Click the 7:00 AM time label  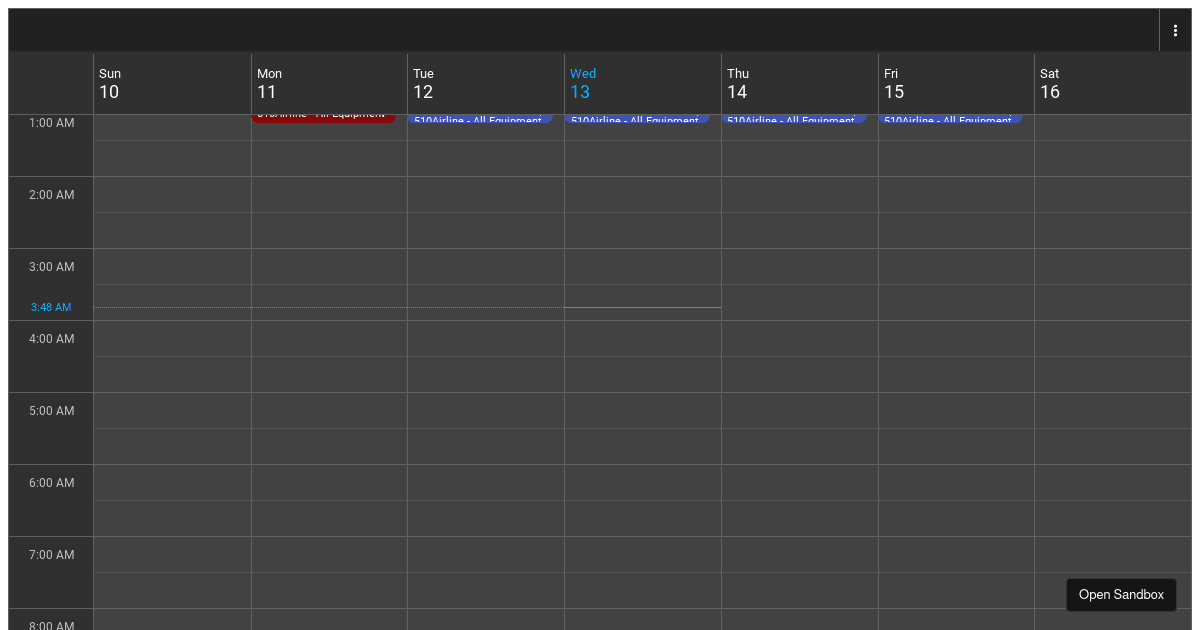pyautogui.click(x=50, y=554)
